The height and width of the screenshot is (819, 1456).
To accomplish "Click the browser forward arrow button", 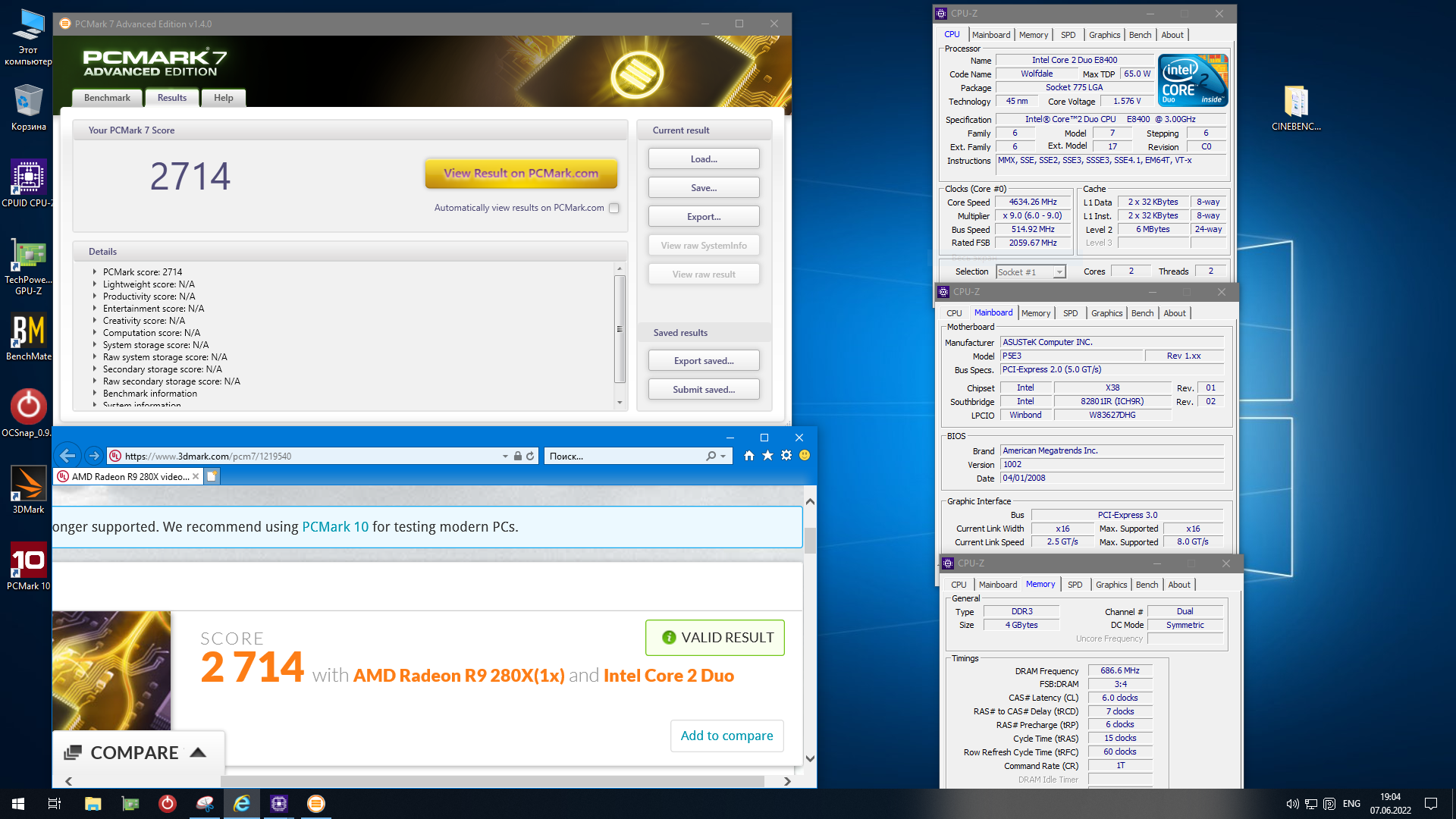I will (x=93, y=456).
